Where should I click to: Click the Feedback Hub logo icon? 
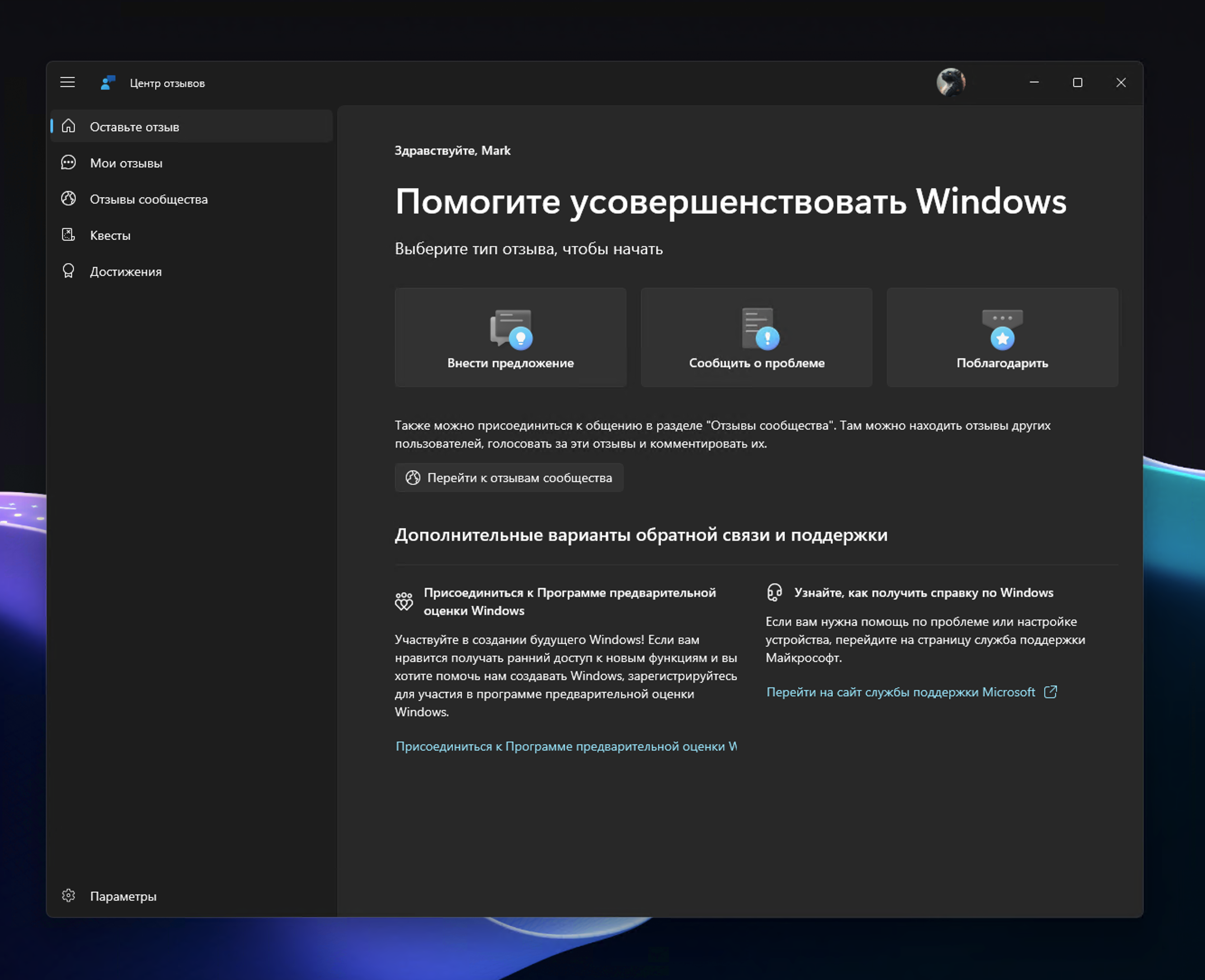point(107,82)
